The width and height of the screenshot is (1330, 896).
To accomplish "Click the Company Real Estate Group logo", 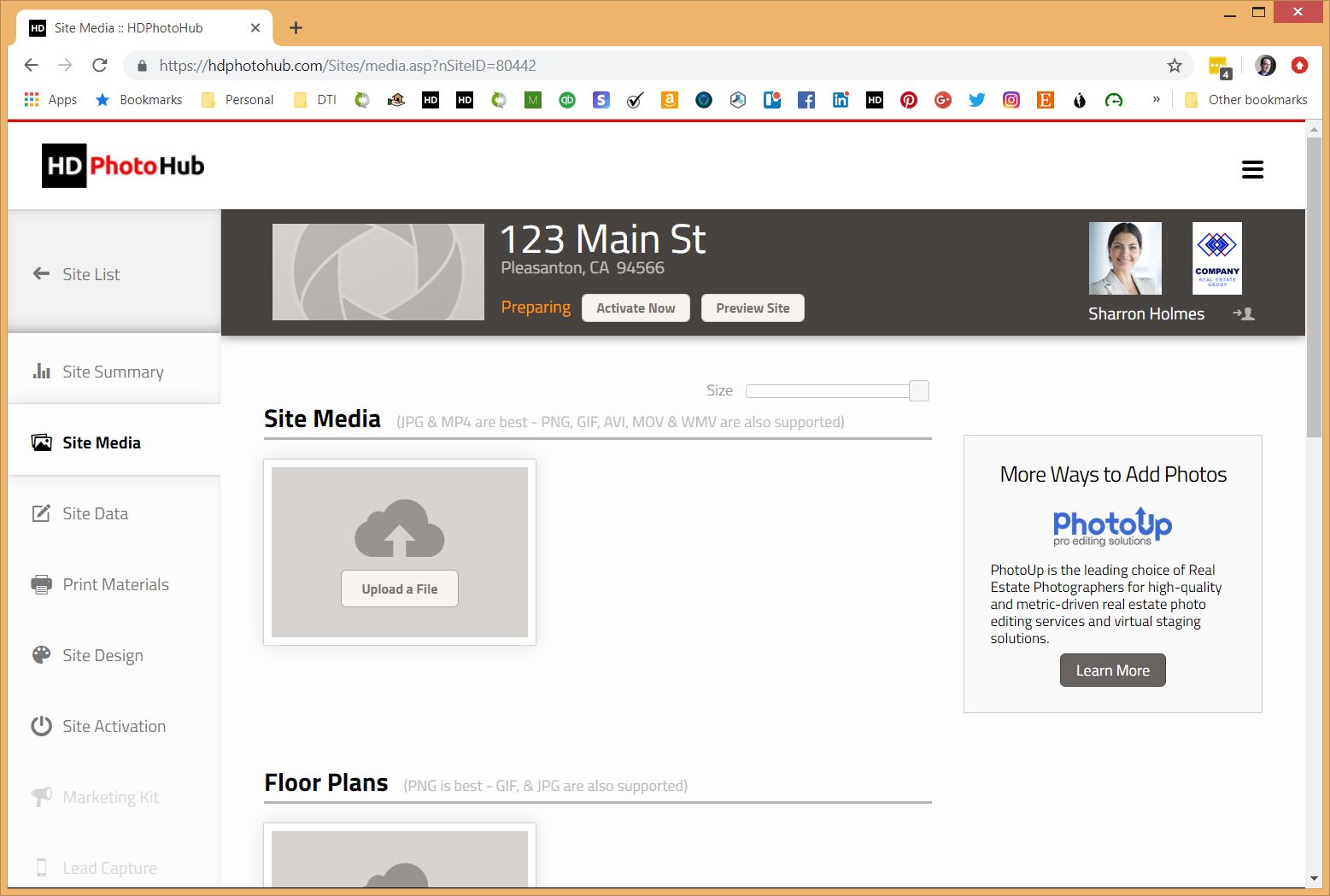I will (x=1217, y=258).
